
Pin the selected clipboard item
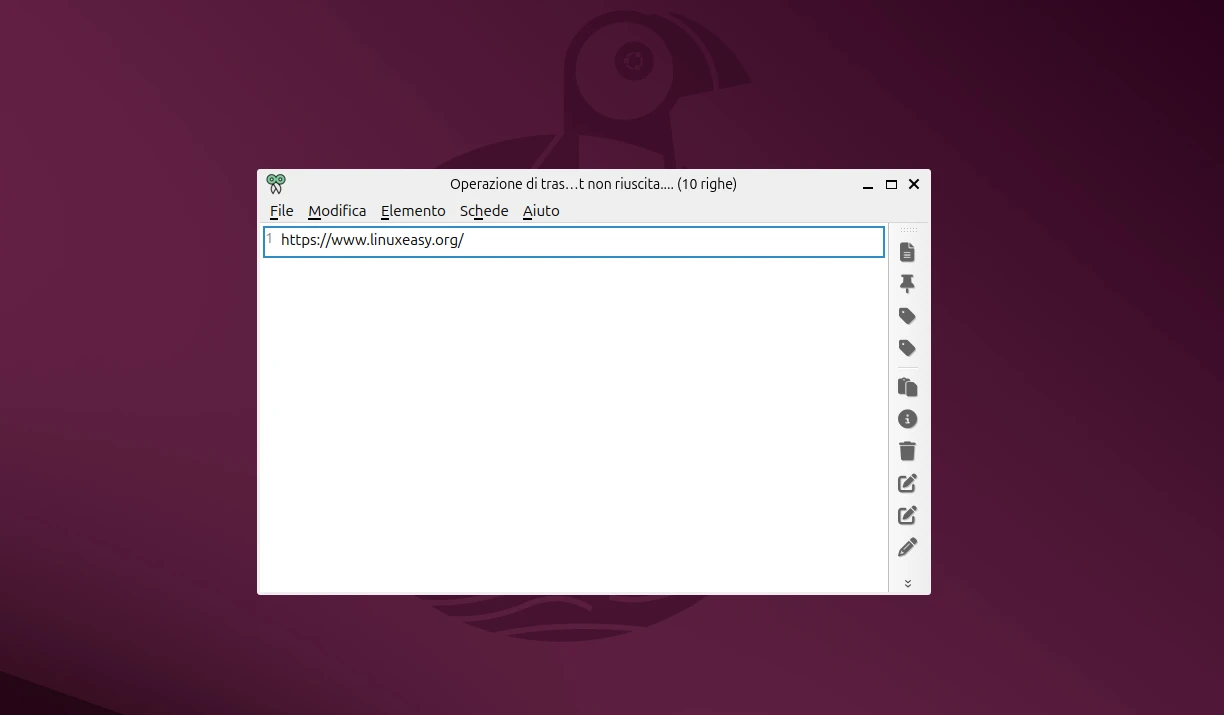907,284
